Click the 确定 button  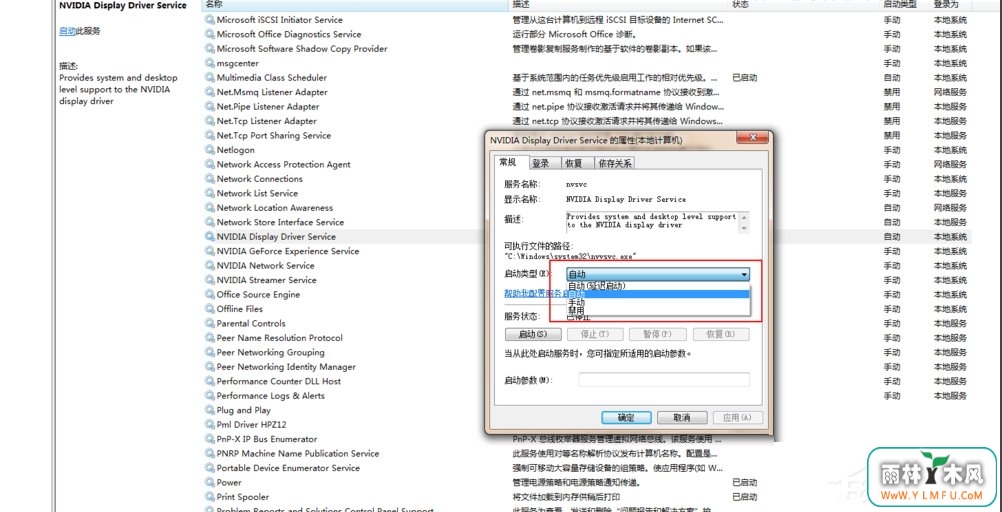pos(626,417)
